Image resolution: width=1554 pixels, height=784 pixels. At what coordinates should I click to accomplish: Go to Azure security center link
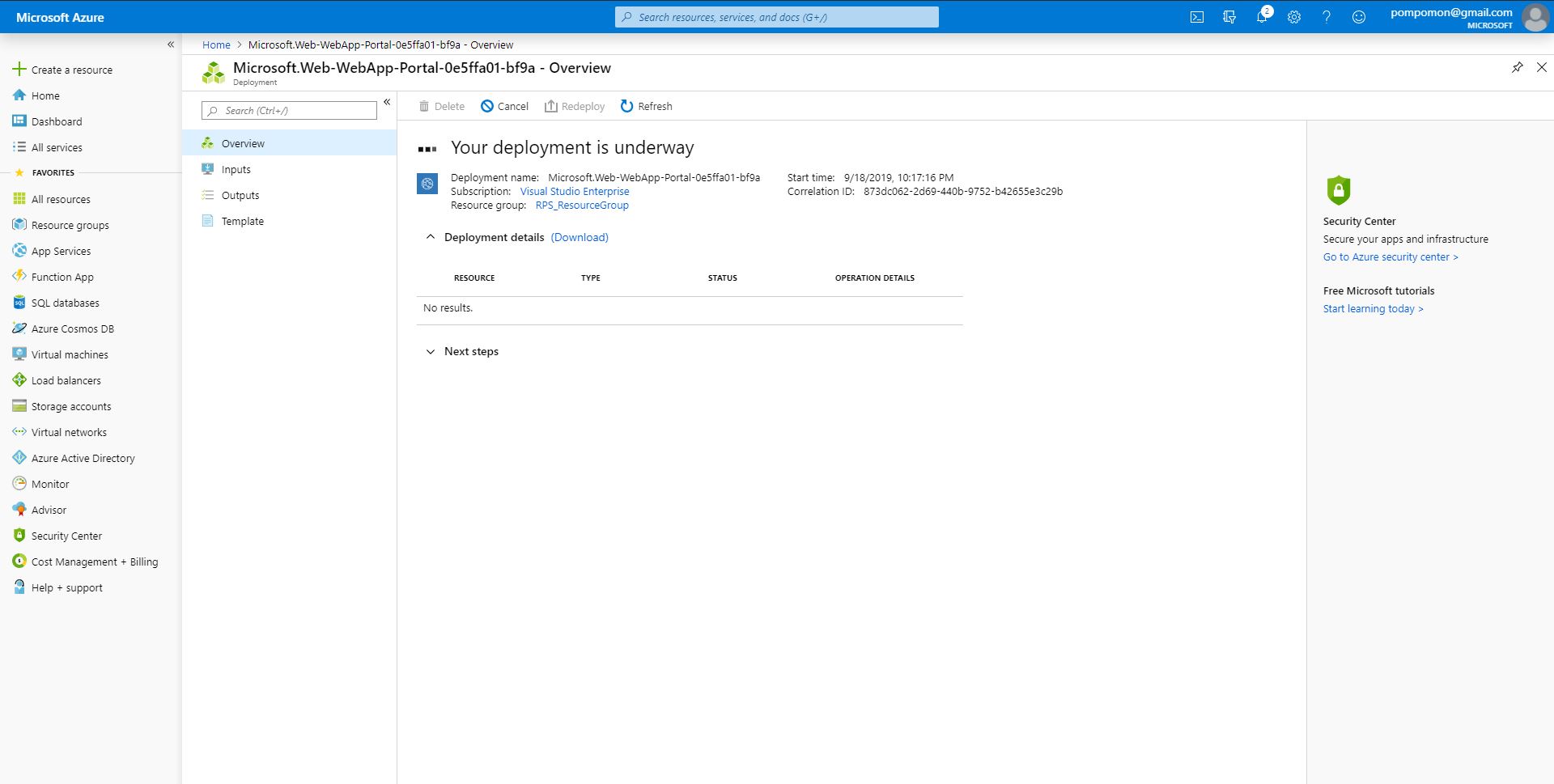click(1391, 256)
